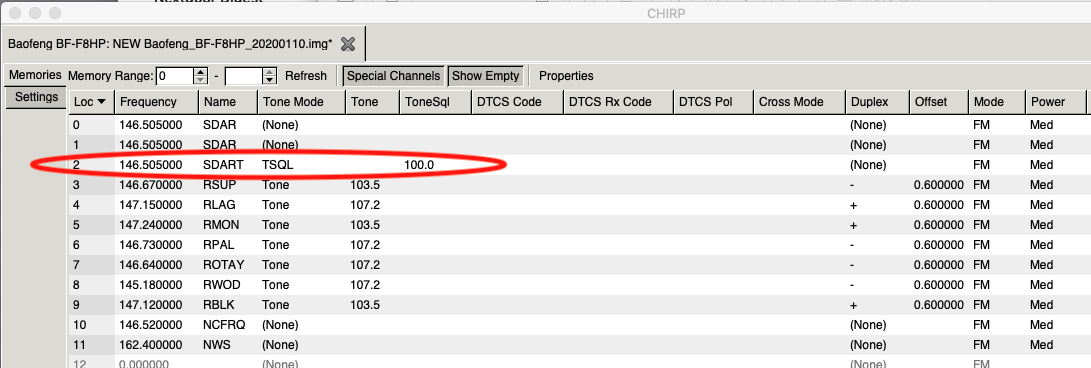Viewport: 1091px width, 368px height.
Task: Switch to the Memories tab
Action: tap(35, 74)
